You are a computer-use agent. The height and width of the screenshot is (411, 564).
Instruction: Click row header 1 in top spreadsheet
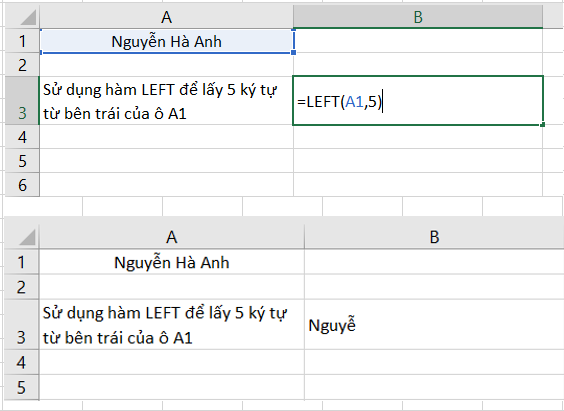point(22,41)
